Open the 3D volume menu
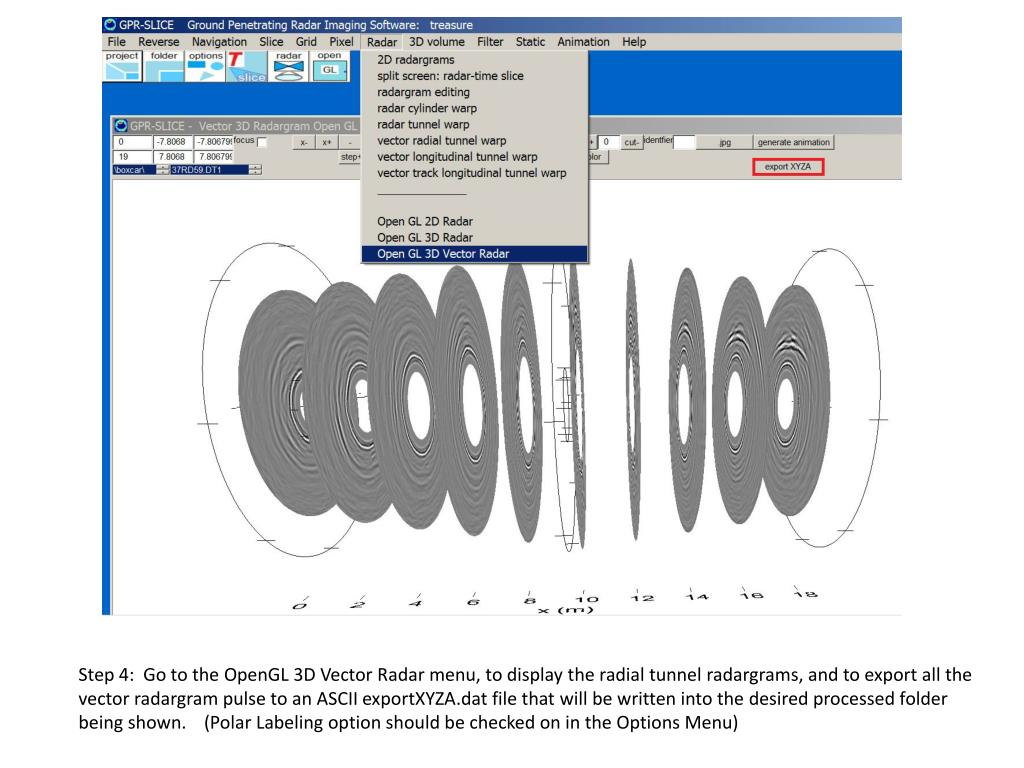 [437, 42]
